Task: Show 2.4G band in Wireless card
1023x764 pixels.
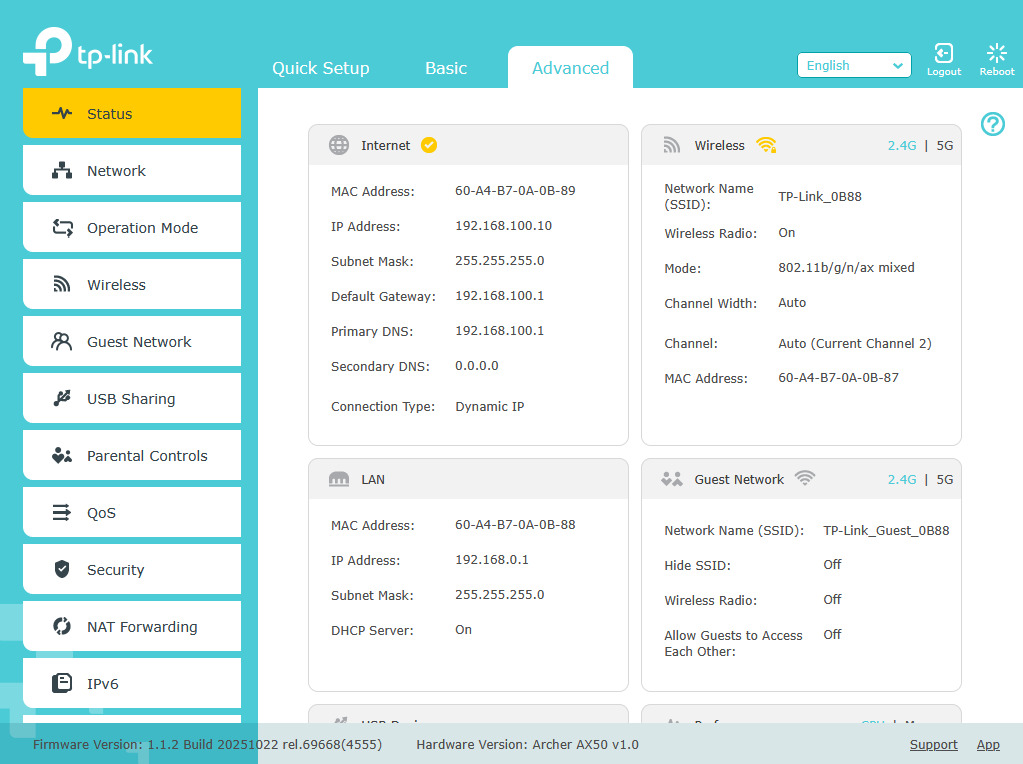Action: (902, 145)
